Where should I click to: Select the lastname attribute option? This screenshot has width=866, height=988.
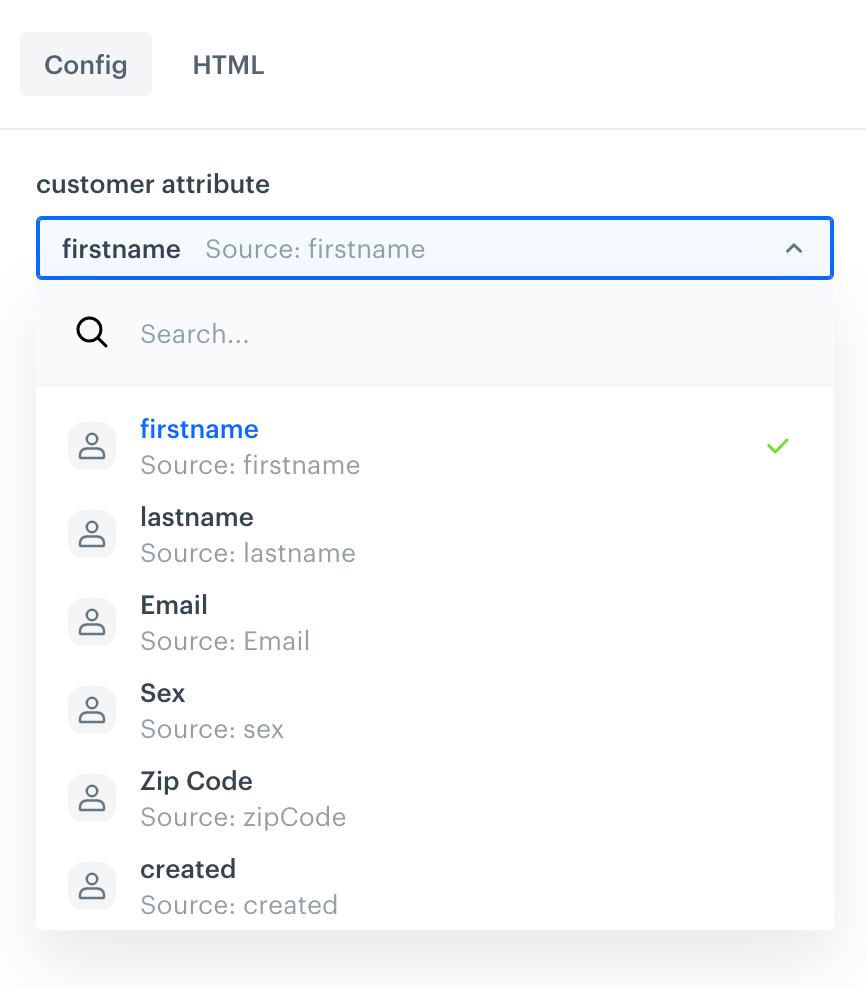[x=248, y=534]
